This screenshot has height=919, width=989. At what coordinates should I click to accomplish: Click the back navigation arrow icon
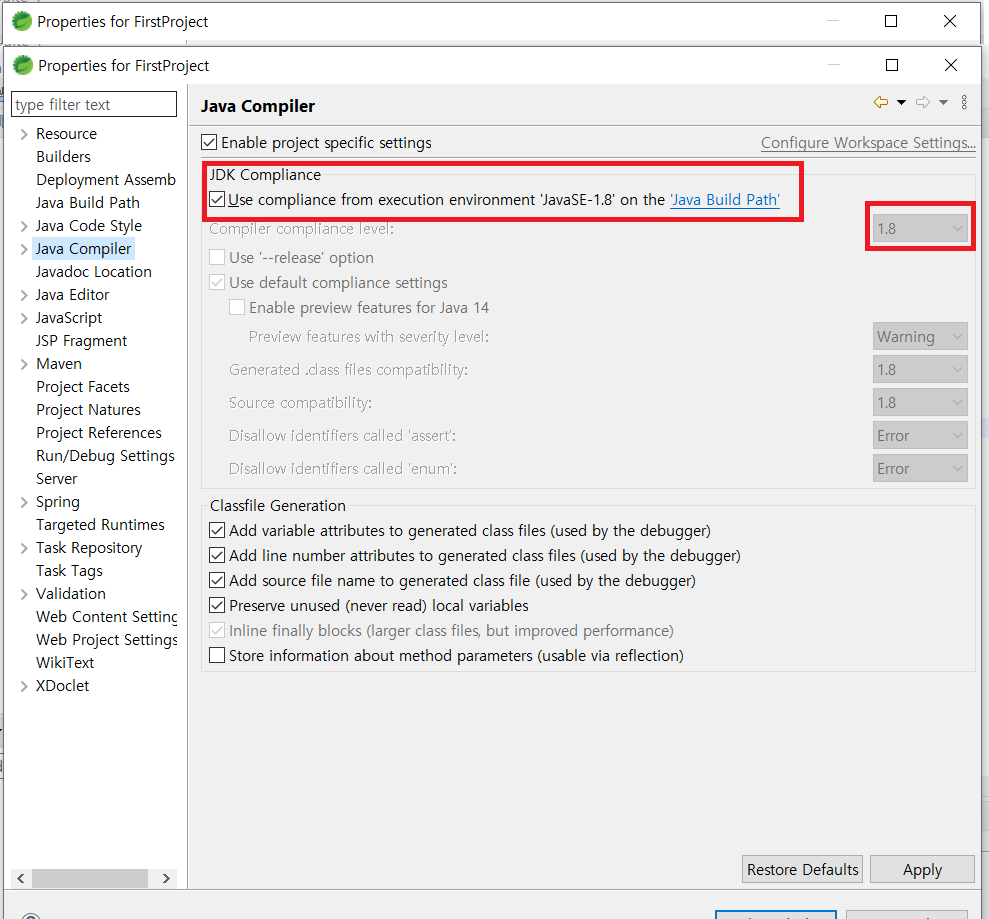point(881,102)
